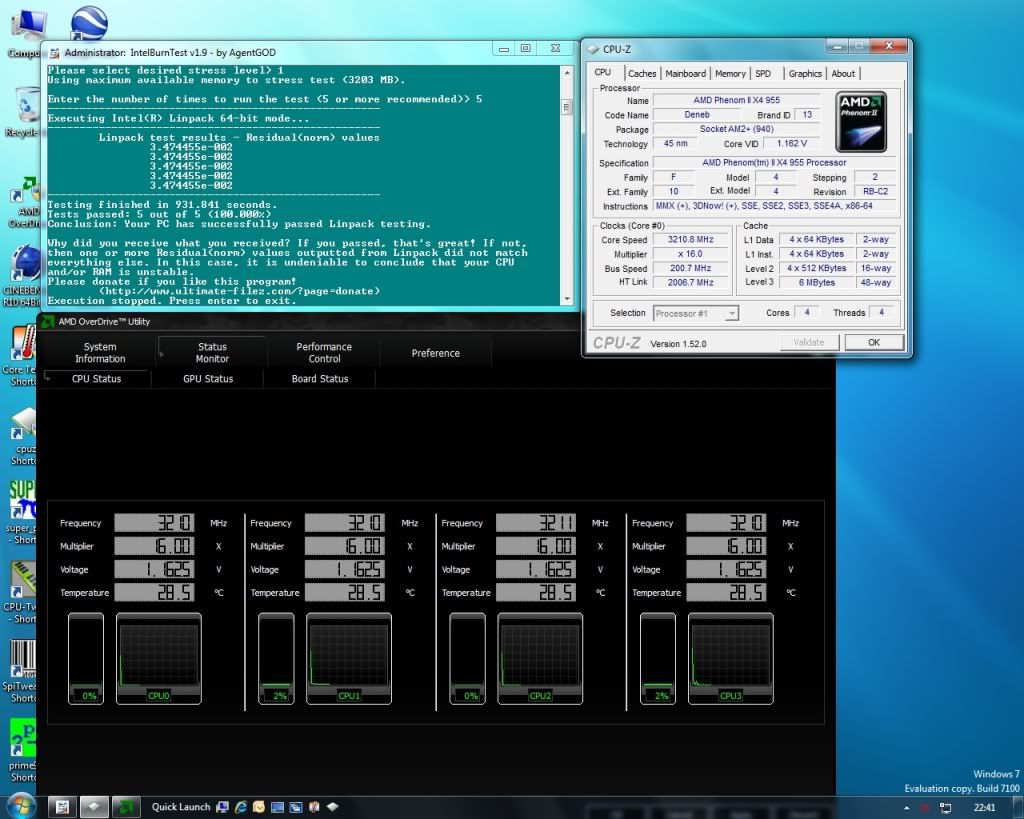Click the IntelBurnTest scrollbar thumb

567,106
